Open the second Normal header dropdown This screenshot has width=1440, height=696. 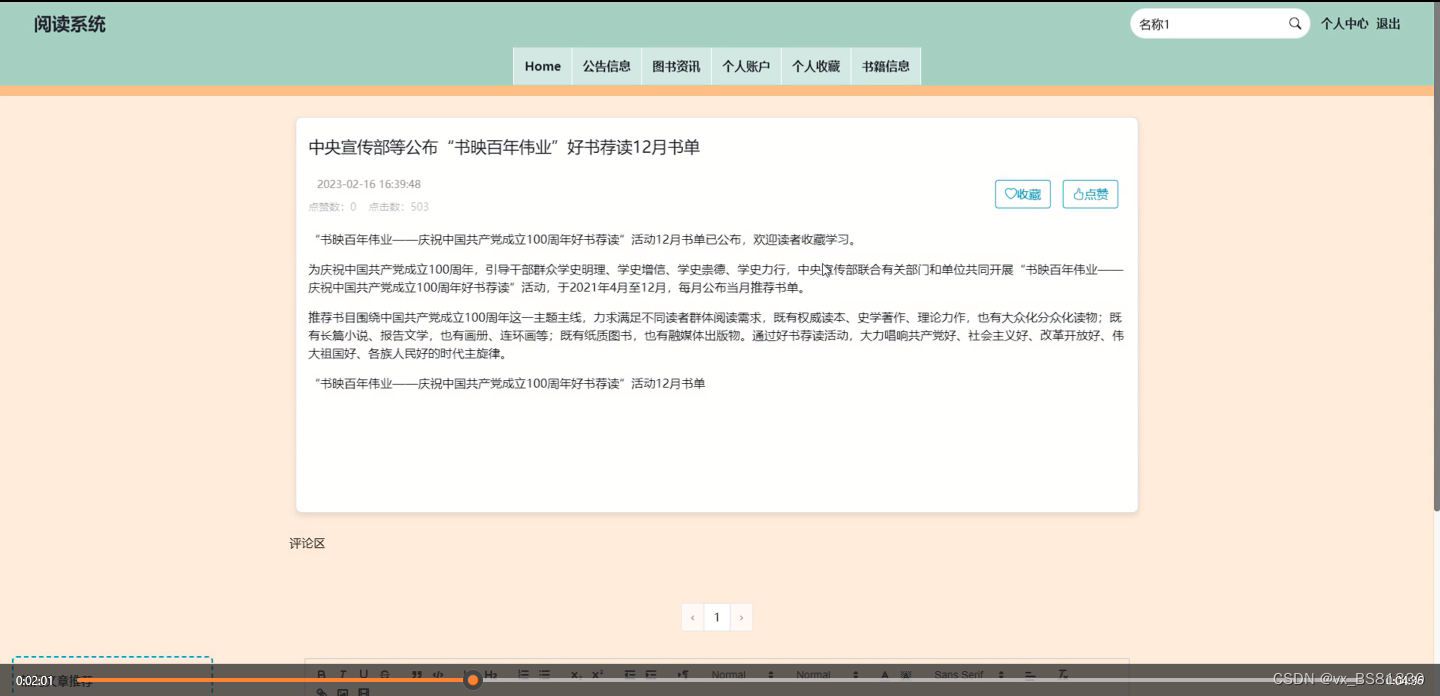tap(828, 675)
